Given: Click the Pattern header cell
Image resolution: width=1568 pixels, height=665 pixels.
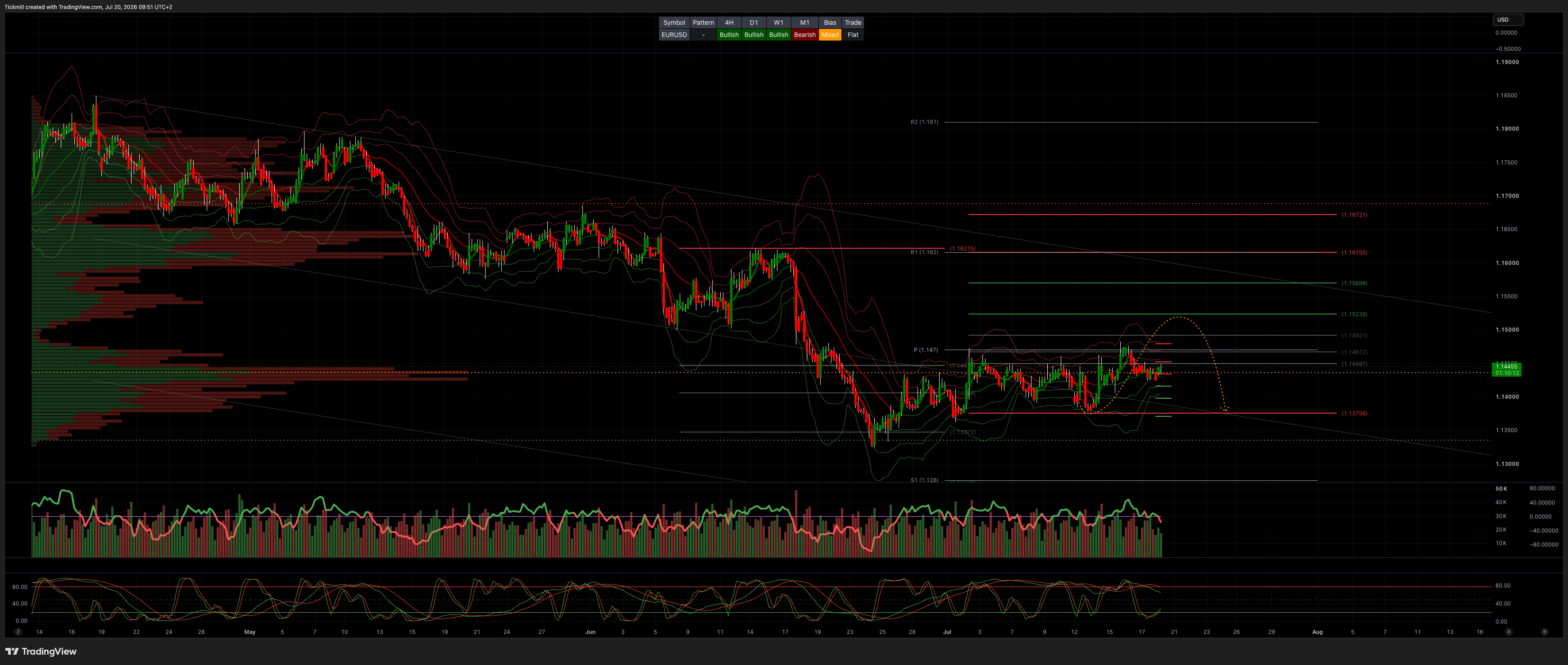Looking at the screenshot, I should click(703, 23).
